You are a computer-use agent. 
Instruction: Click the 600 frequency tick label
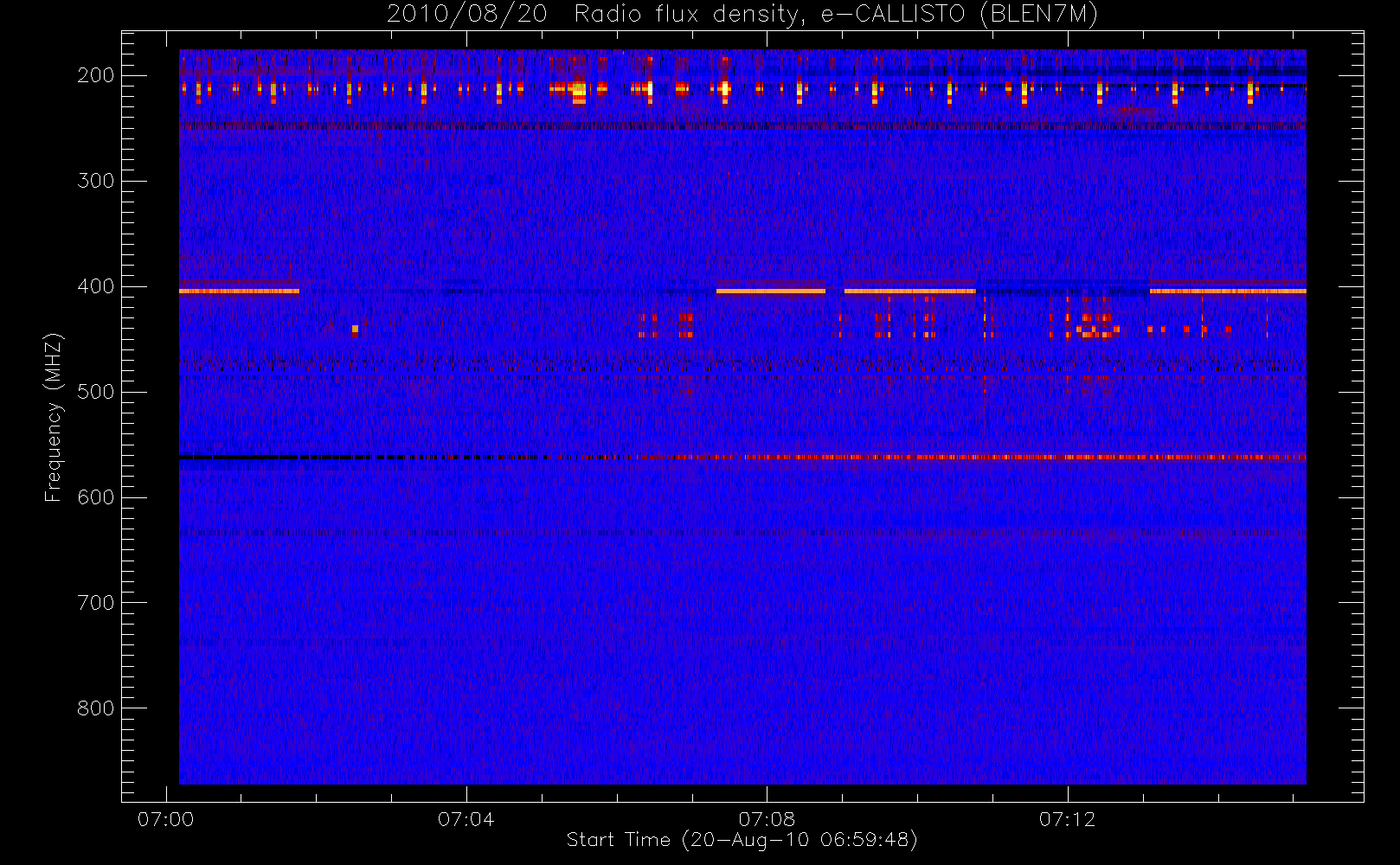[x=96, y=497]
